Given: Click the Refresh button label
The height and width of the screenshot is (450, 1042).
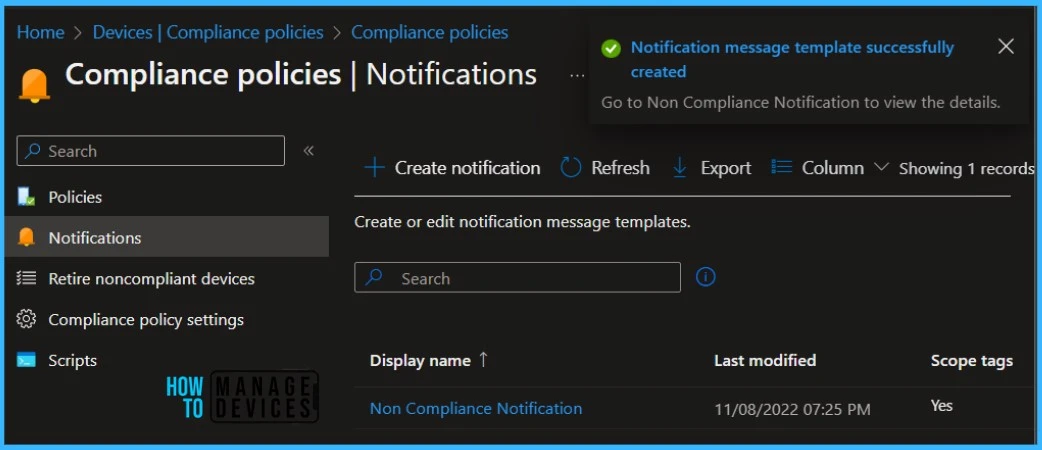Looking at the screenshot, I should [x=621, y=168].
